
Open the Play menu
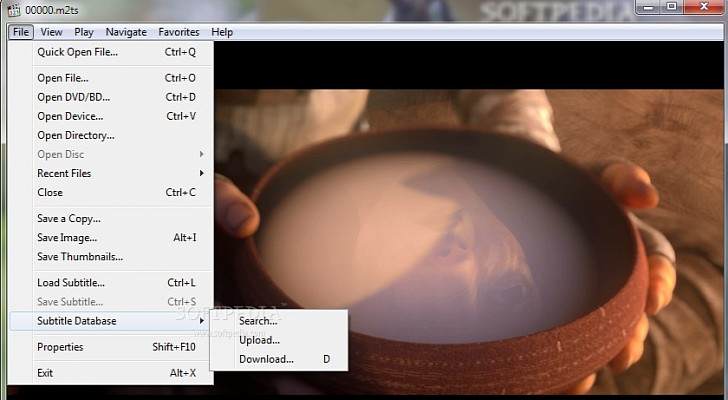click(x=84, y=32)
